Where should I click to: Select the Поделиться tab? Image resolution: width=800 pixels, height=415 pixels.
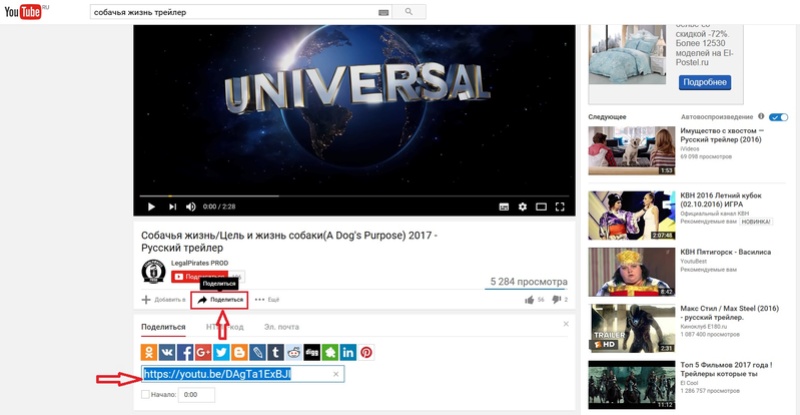point(163,327)
